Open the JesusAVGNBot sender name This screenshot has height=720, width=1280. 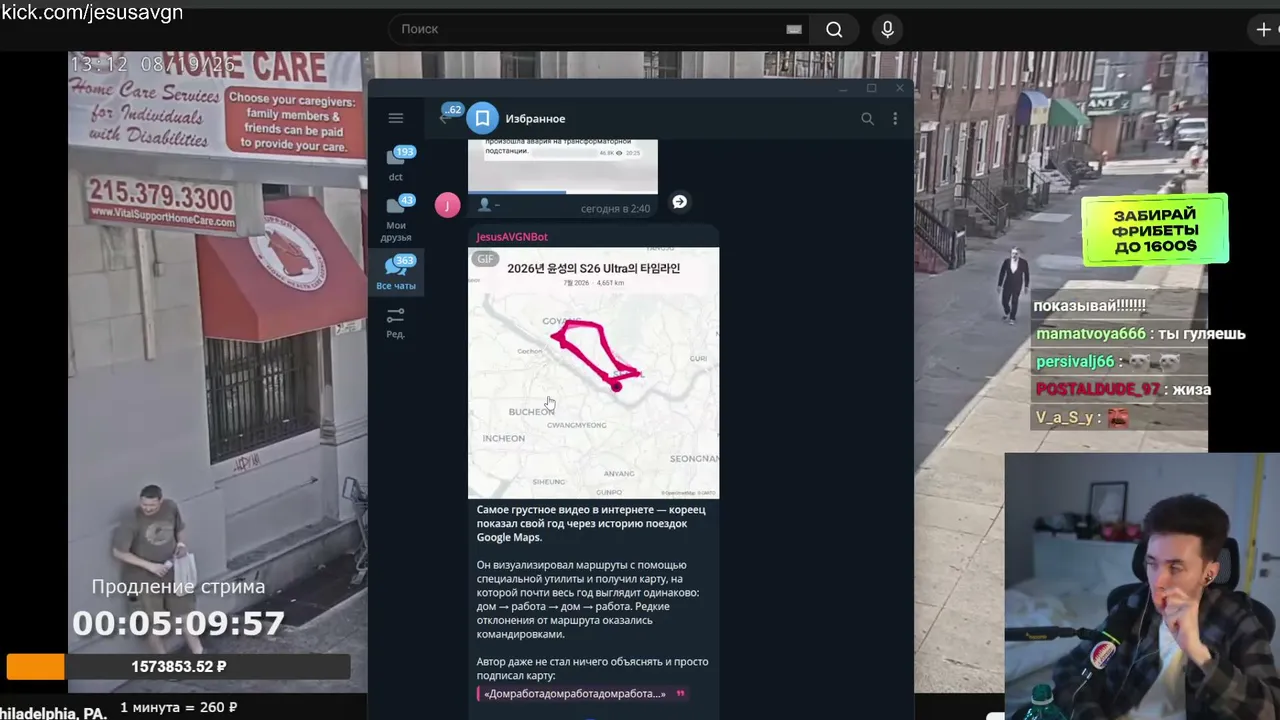[512, 237]
